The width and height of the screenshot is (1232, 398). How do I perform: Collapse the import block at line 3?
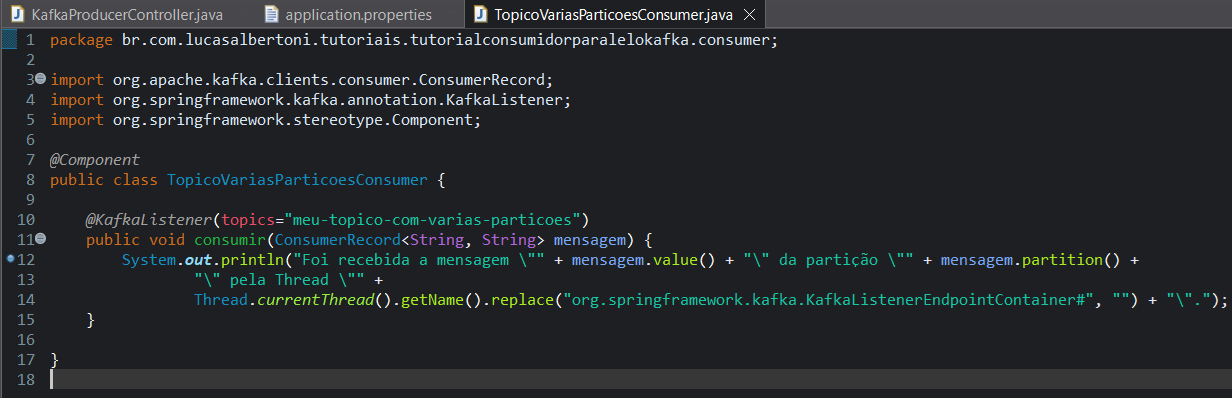pos(41,79)
